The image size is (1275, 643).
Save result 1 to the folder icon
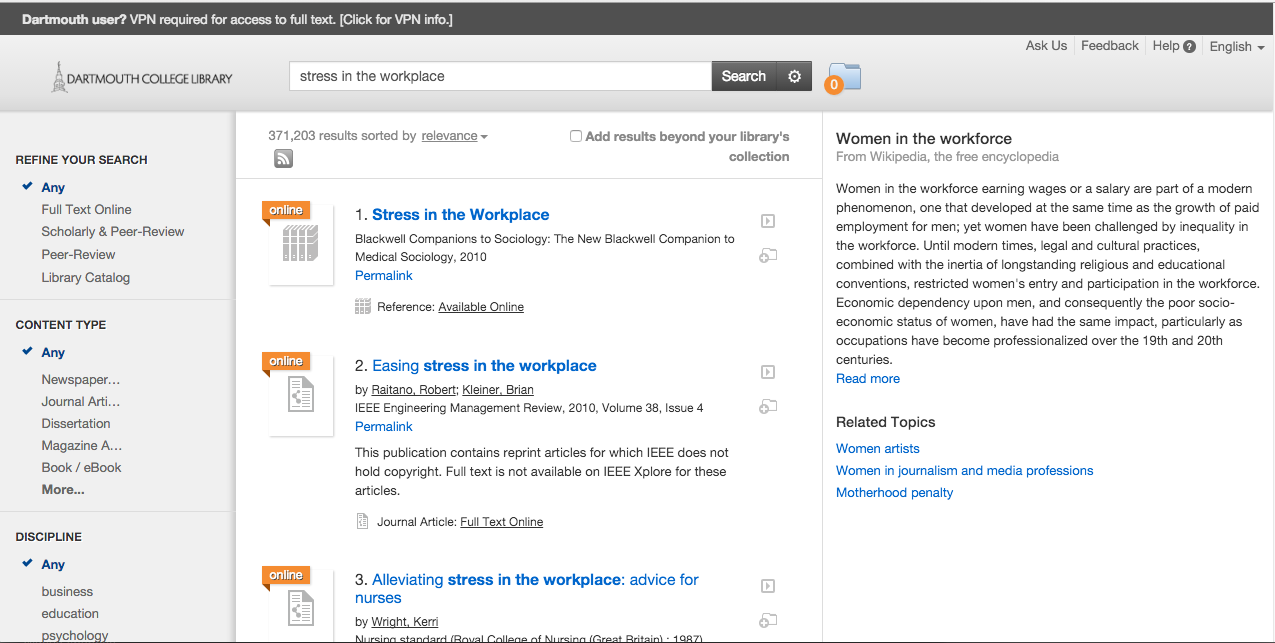pos(768,256)
